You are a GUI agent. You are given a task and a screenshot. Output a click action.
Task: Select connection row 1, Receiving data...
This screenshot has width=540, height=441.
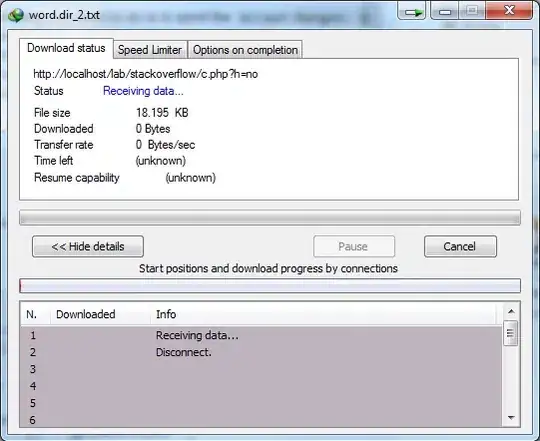coord(261,335)
